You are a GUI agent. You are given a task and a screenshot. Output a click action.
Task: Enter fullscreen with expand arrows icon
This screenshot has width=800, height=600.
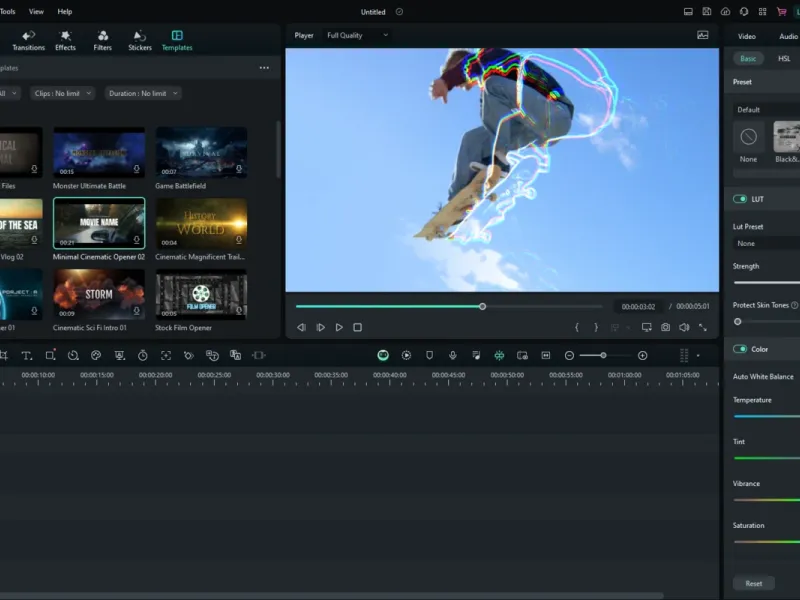703,327
